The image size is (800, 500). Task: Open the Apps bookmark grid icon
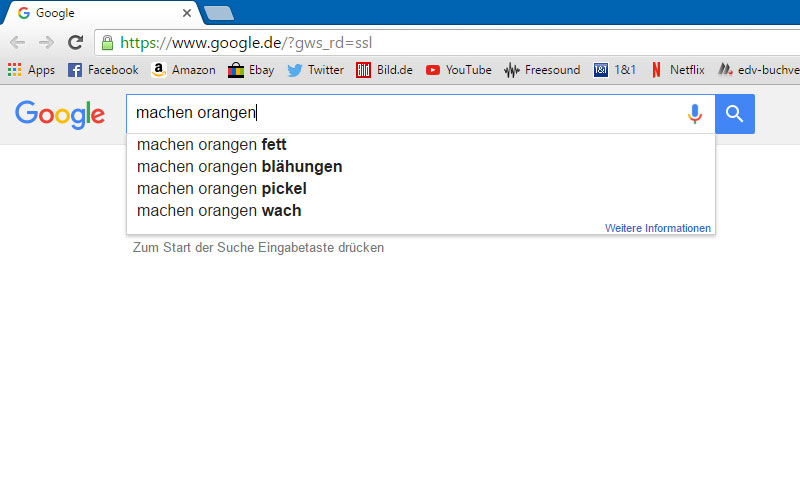[x=14, y=70]
